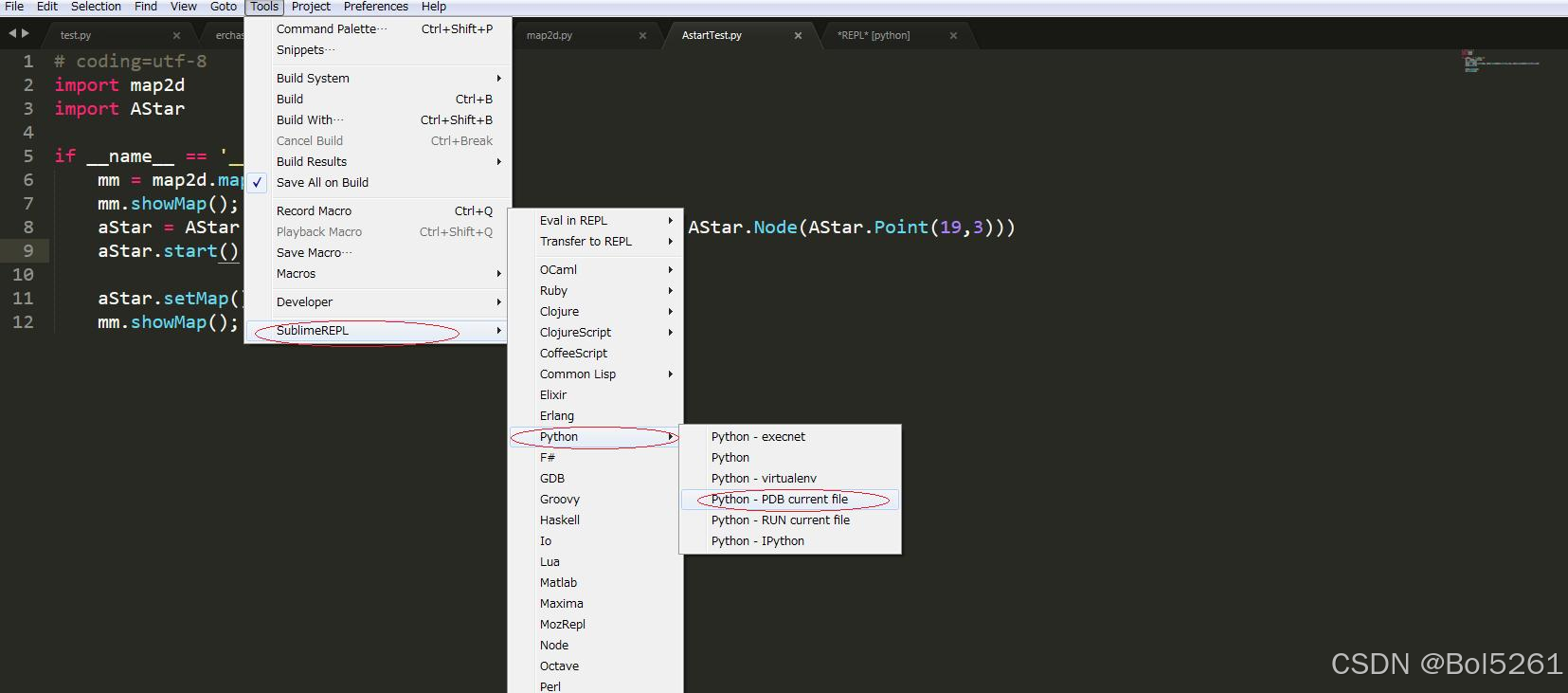
Task: Choose Python - PDB current file
Action: pos(790,500)
